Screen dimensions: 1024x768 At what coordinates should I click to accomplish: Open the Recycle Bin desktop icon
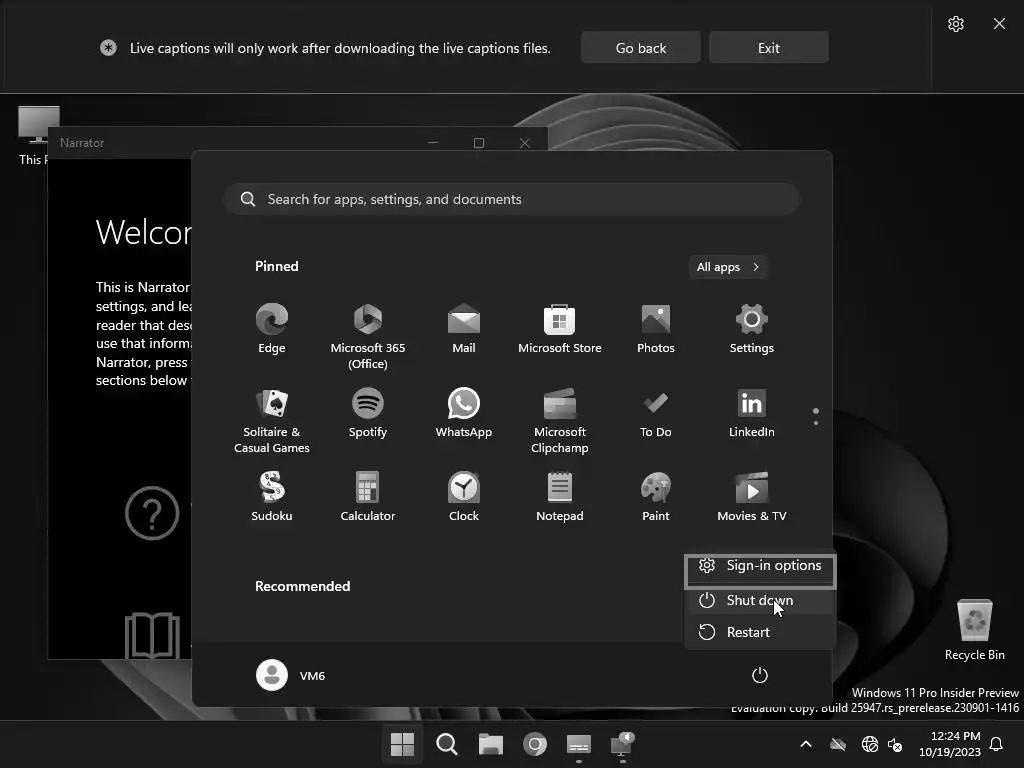click(974, 630)
